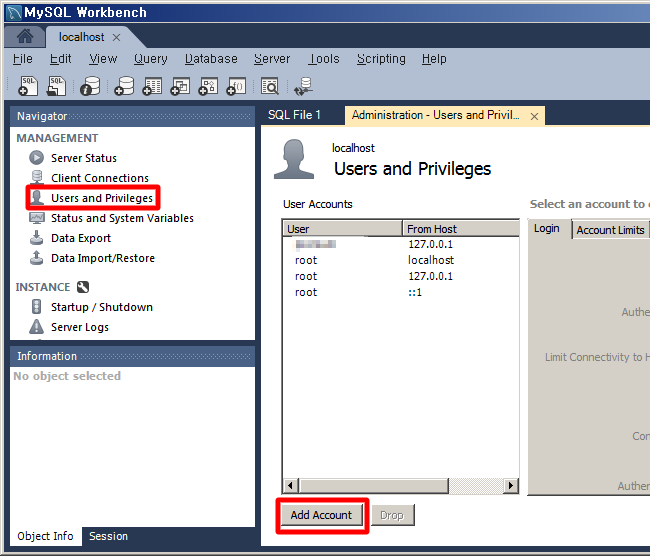This screenshot has width=650, height=556.
Task: Switch to the Object Info tab
Action: pos(45,536)
